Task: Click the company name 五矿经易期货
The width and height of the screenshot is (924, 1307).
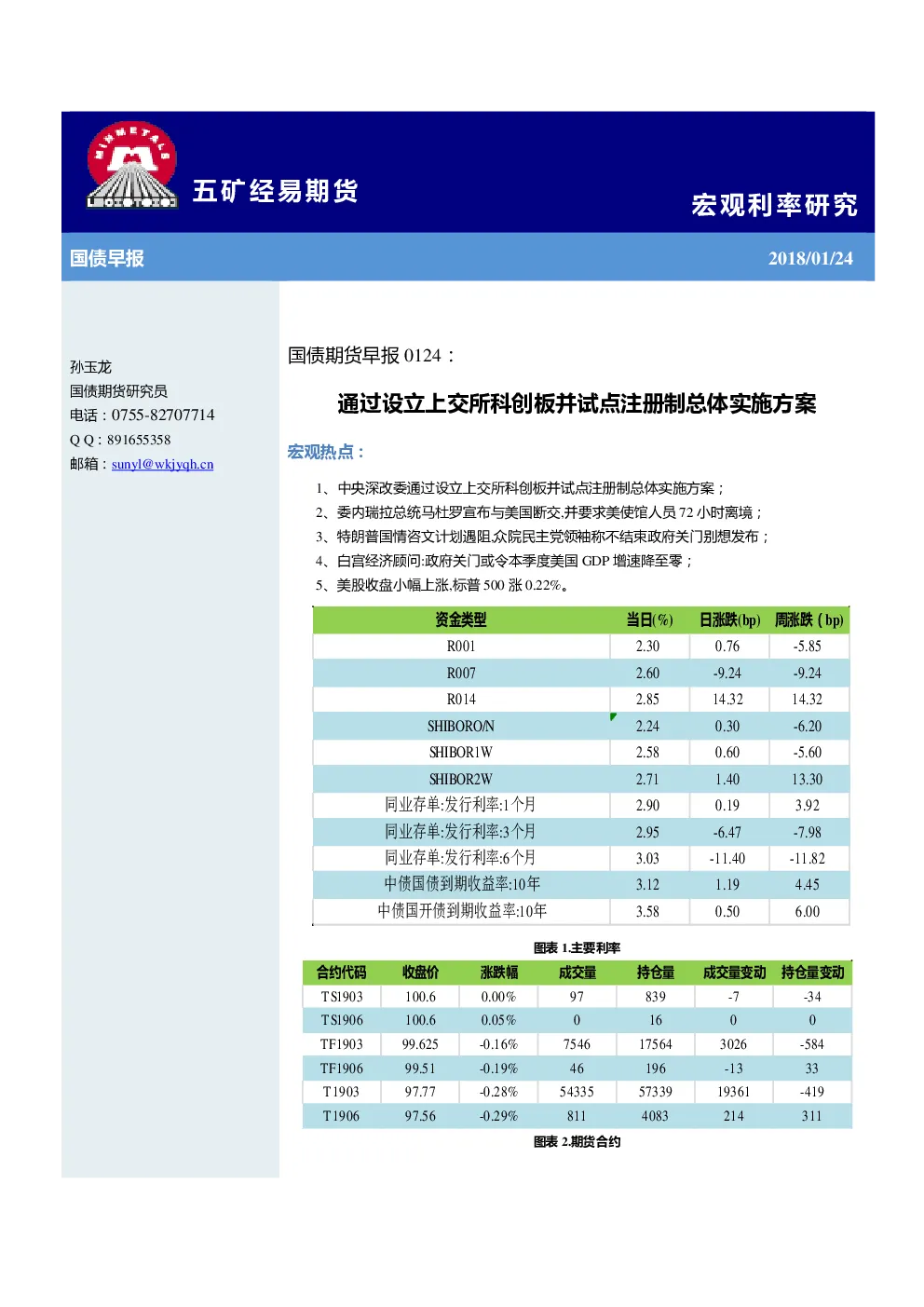Action: coord(276,191)
